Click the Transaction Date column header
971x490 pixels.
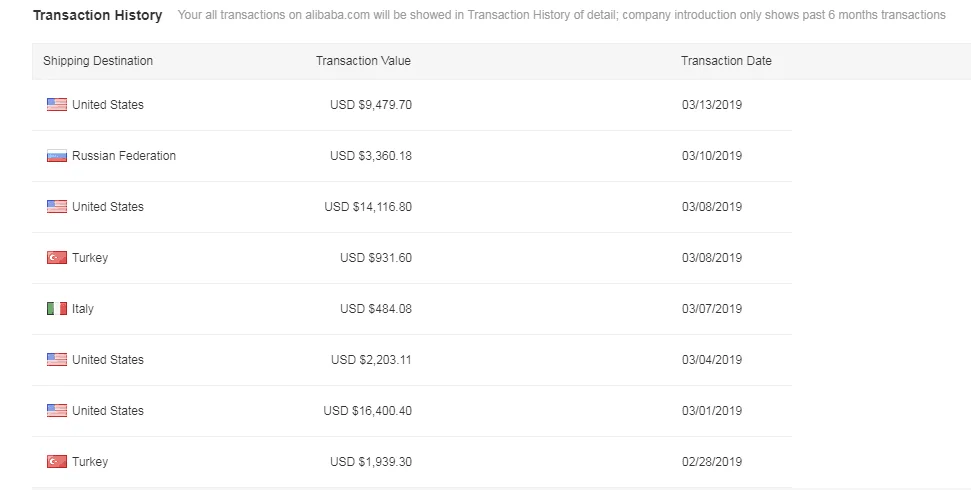click(x=726, y=61)
